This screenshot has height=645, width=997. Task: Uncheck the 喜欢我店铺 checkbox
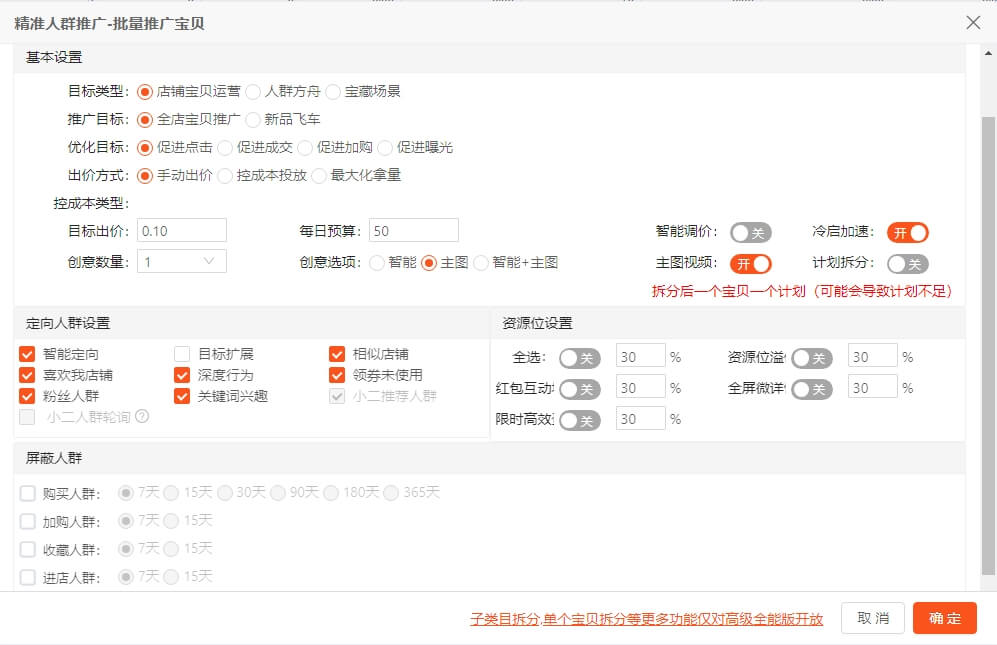pyautogui.click(x=27, y=375)
